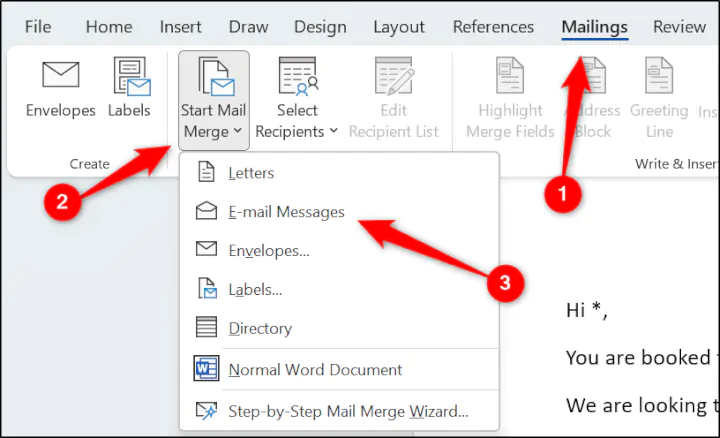Screen dimensions: 720x438
Task: Open the File tab
Action: [38, 27]
